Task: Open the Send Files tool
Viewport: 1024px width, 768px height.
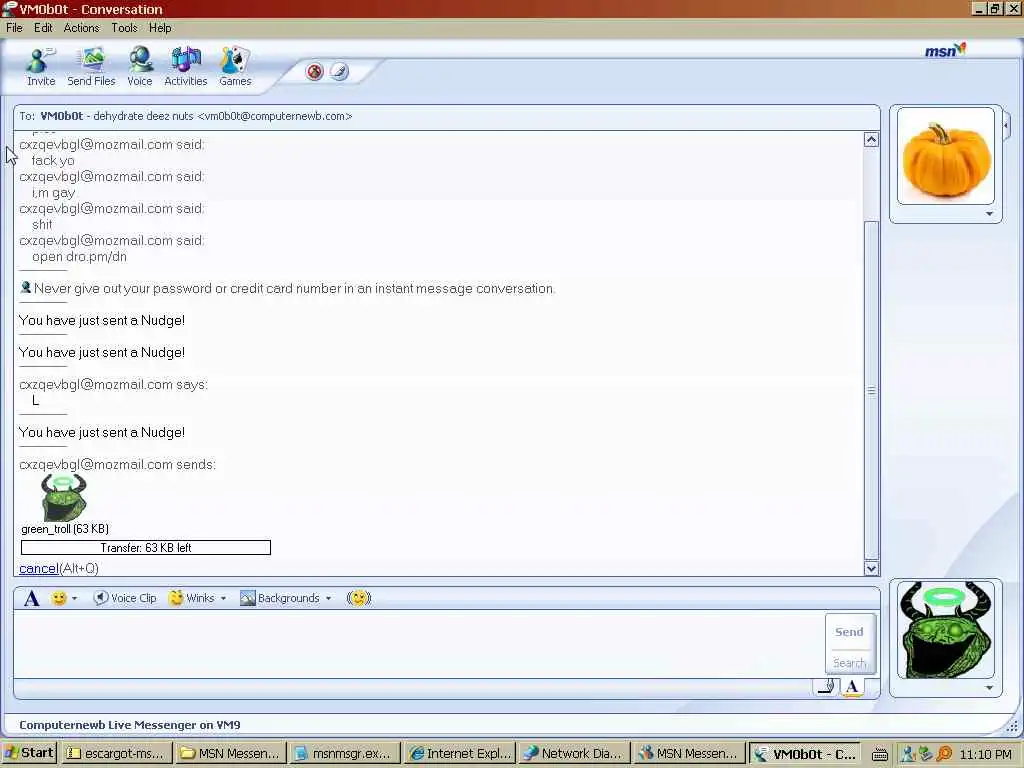Action: [x=91, y=67]
